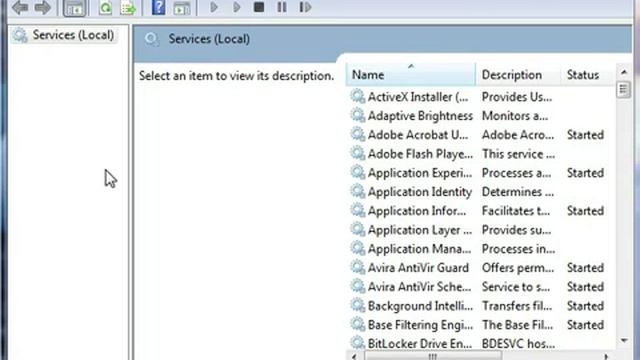Click the horizontal scrollbar's right arrow
This screenshot has height=360, width=640.
606,357
